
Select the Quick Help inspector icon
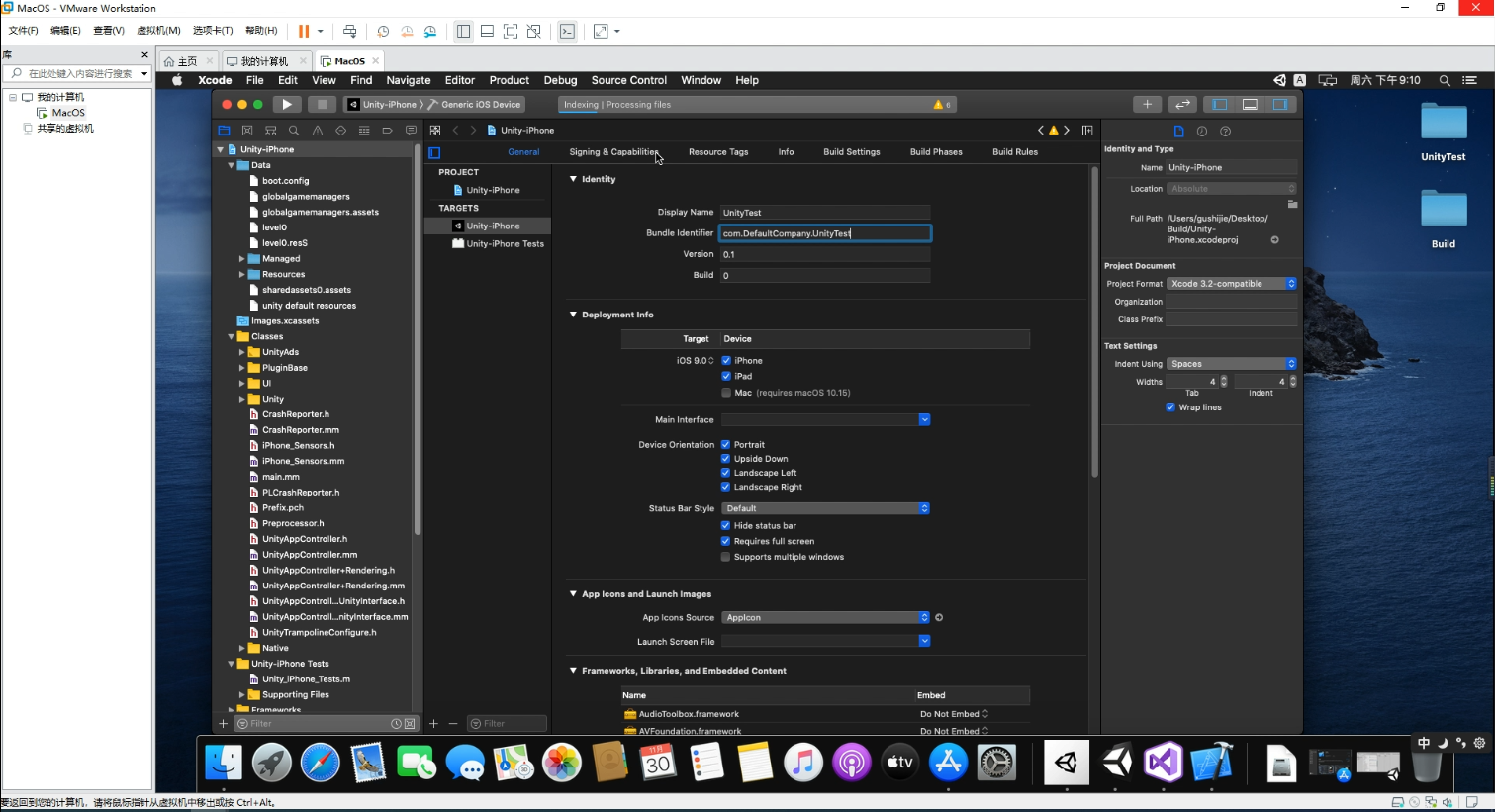tap(1226, 132)
